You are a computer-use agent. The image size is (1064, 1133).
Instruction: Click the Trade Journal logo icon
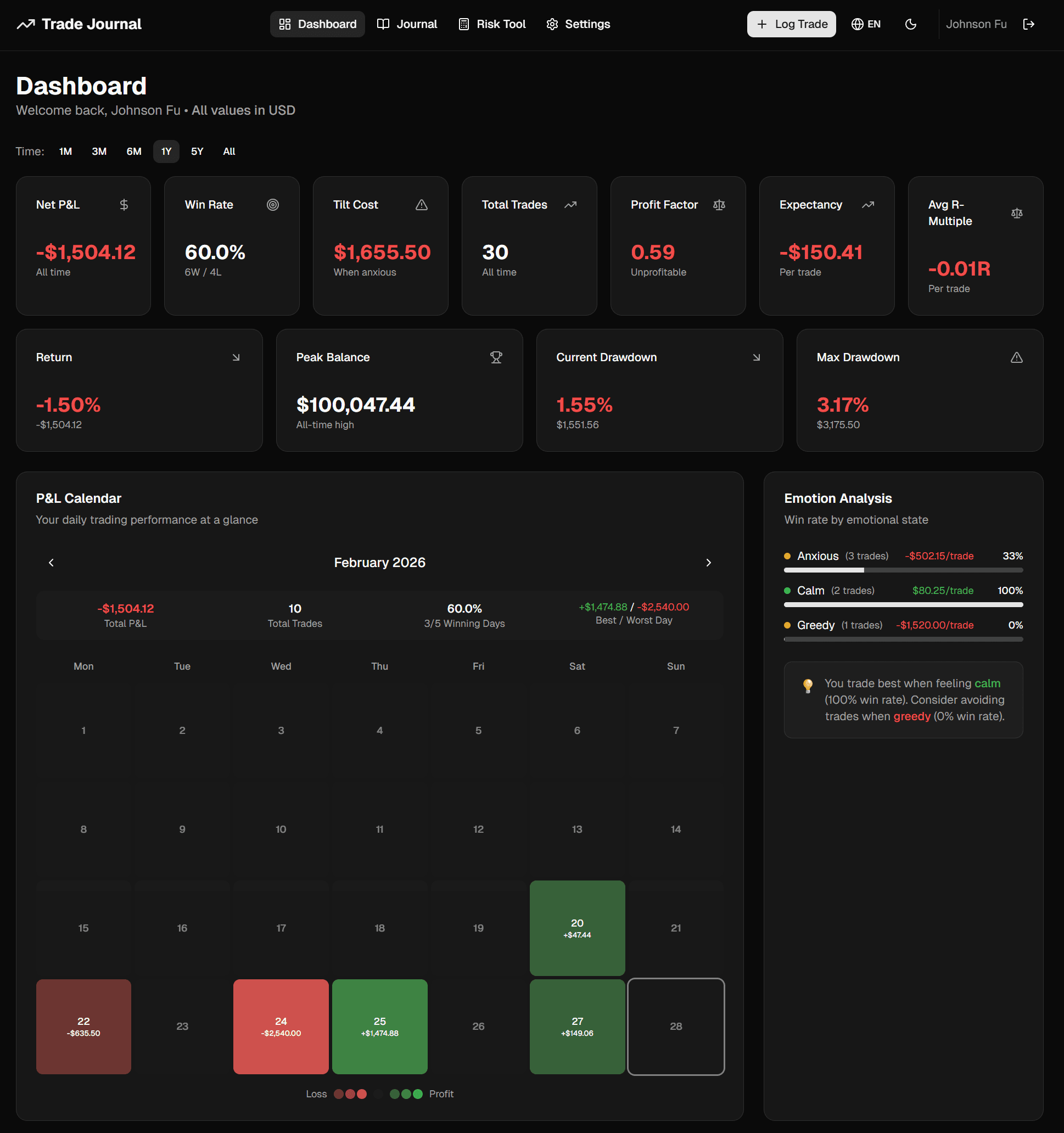(27, 24)
